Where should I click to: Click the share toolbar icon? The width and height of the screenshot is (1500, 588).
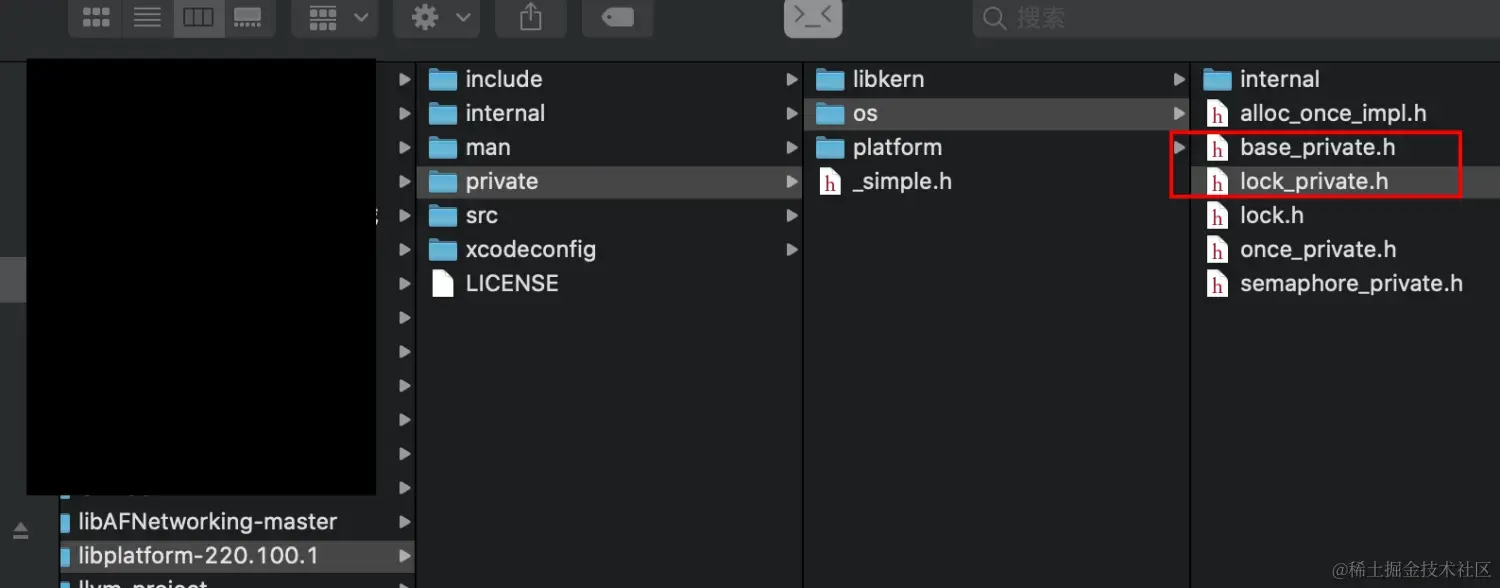point(531,17)
